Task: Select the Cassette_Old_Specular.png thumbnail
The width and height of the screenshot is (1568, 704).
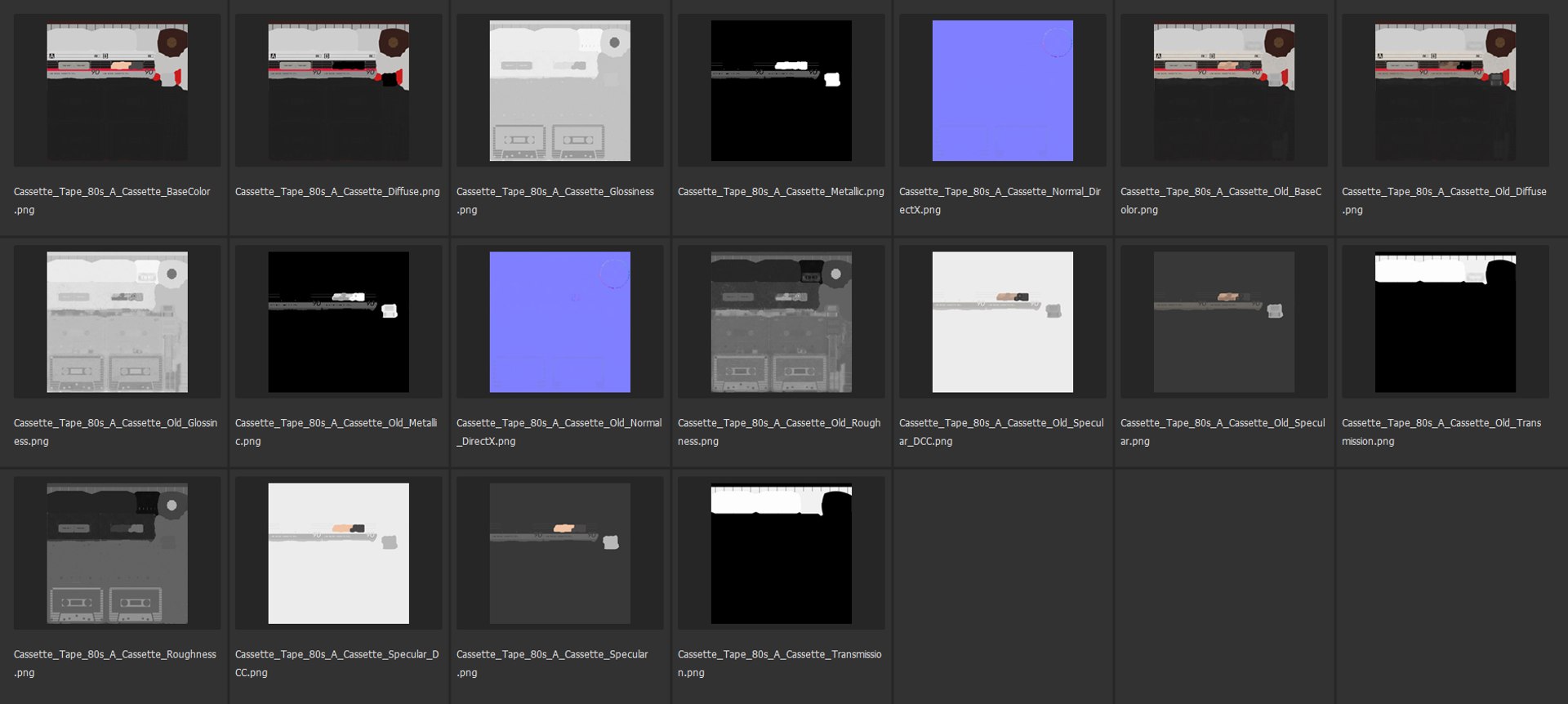Action: coord(1223,322)
